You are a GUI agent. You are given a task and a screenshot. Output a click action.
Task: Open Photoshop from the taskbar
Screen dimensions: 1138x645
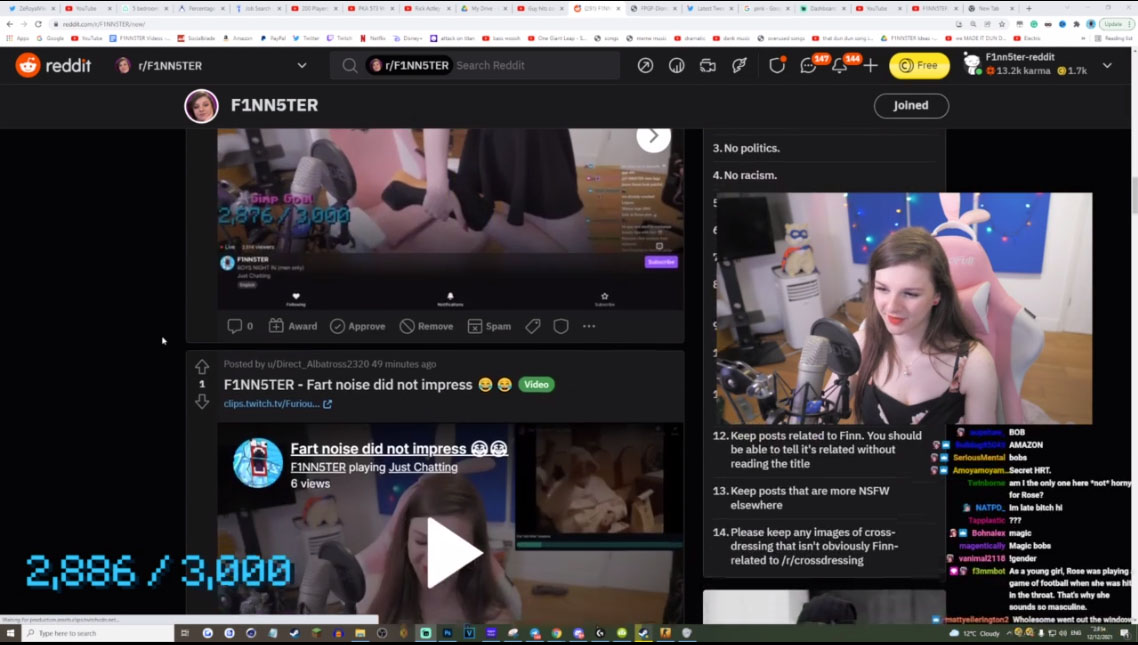pyautogui.click(x=447, y=633)
